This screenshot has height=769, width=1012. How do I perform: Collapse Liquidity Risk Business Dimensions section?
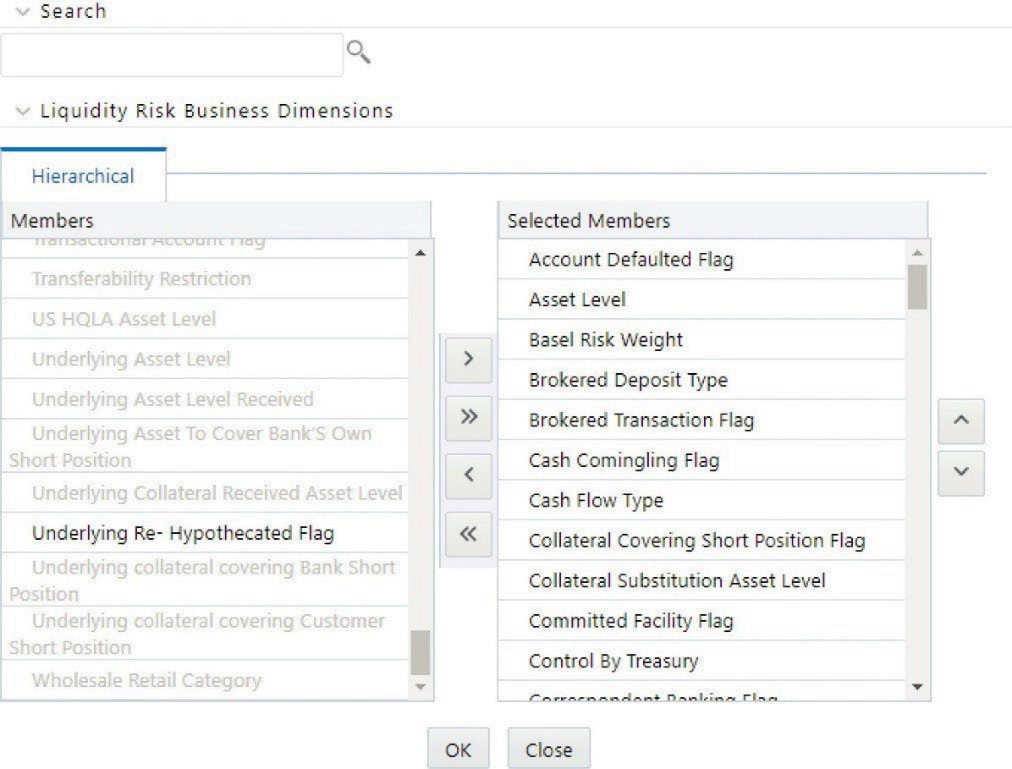click(23, 111)
